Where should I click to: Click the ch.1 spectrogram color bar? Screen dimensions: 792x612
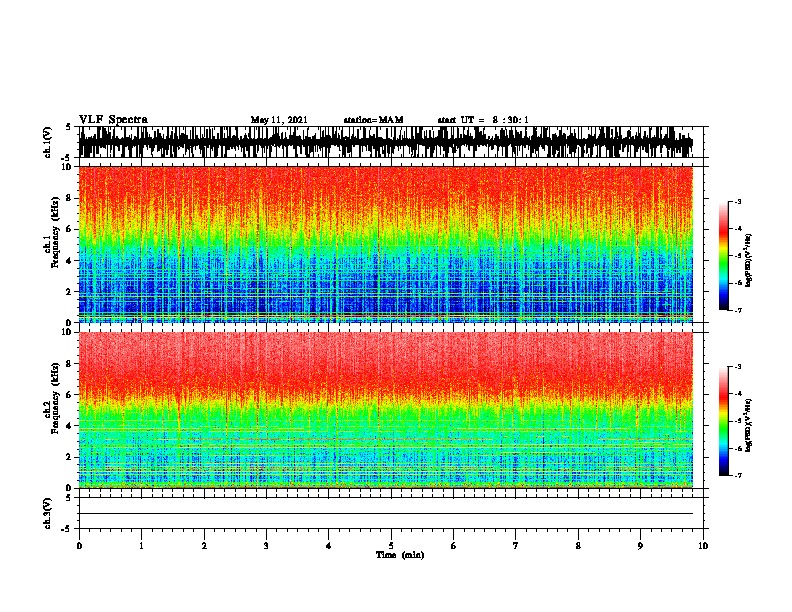point(723,256)
